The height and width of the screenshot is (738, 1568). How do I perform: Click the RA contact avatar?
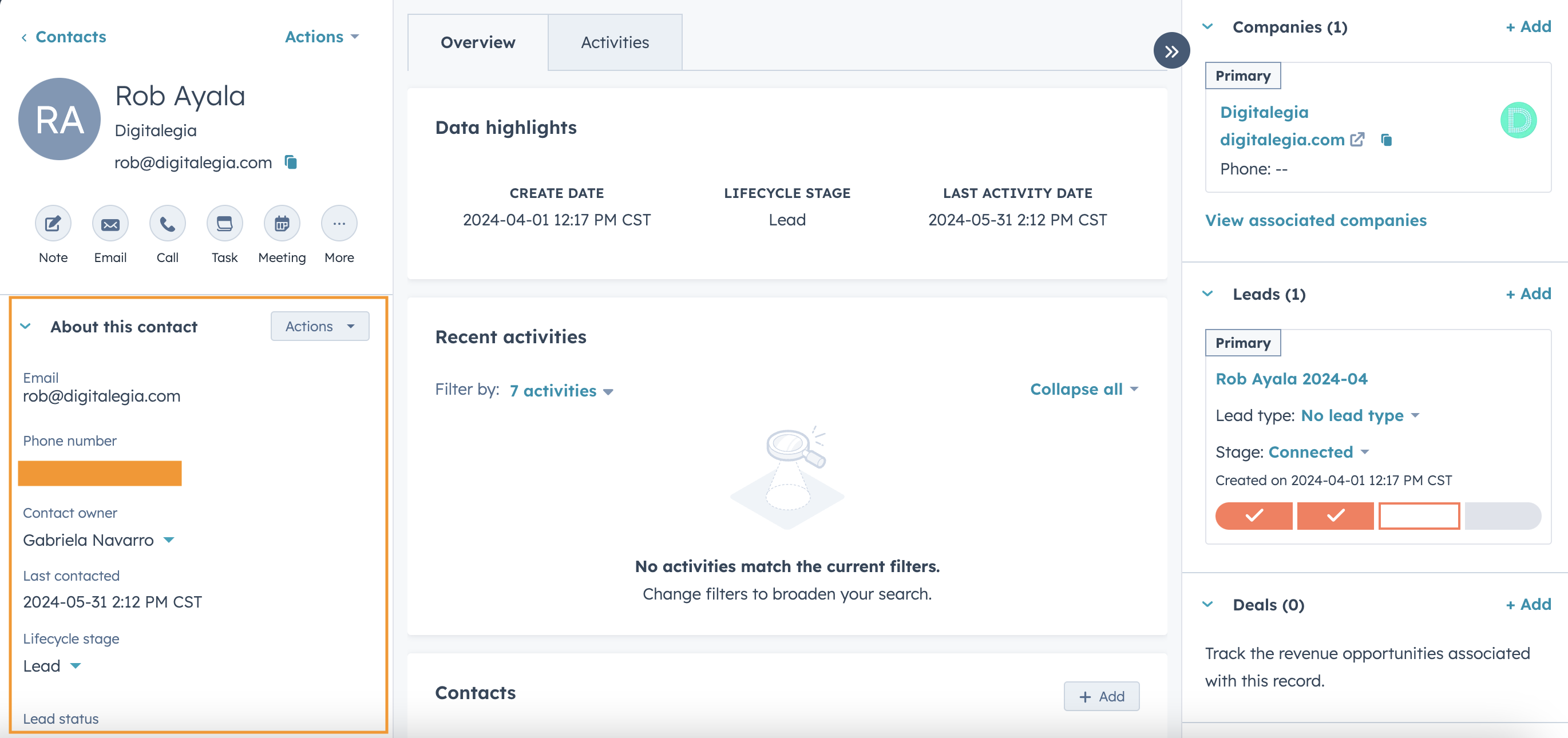(60, 118)
